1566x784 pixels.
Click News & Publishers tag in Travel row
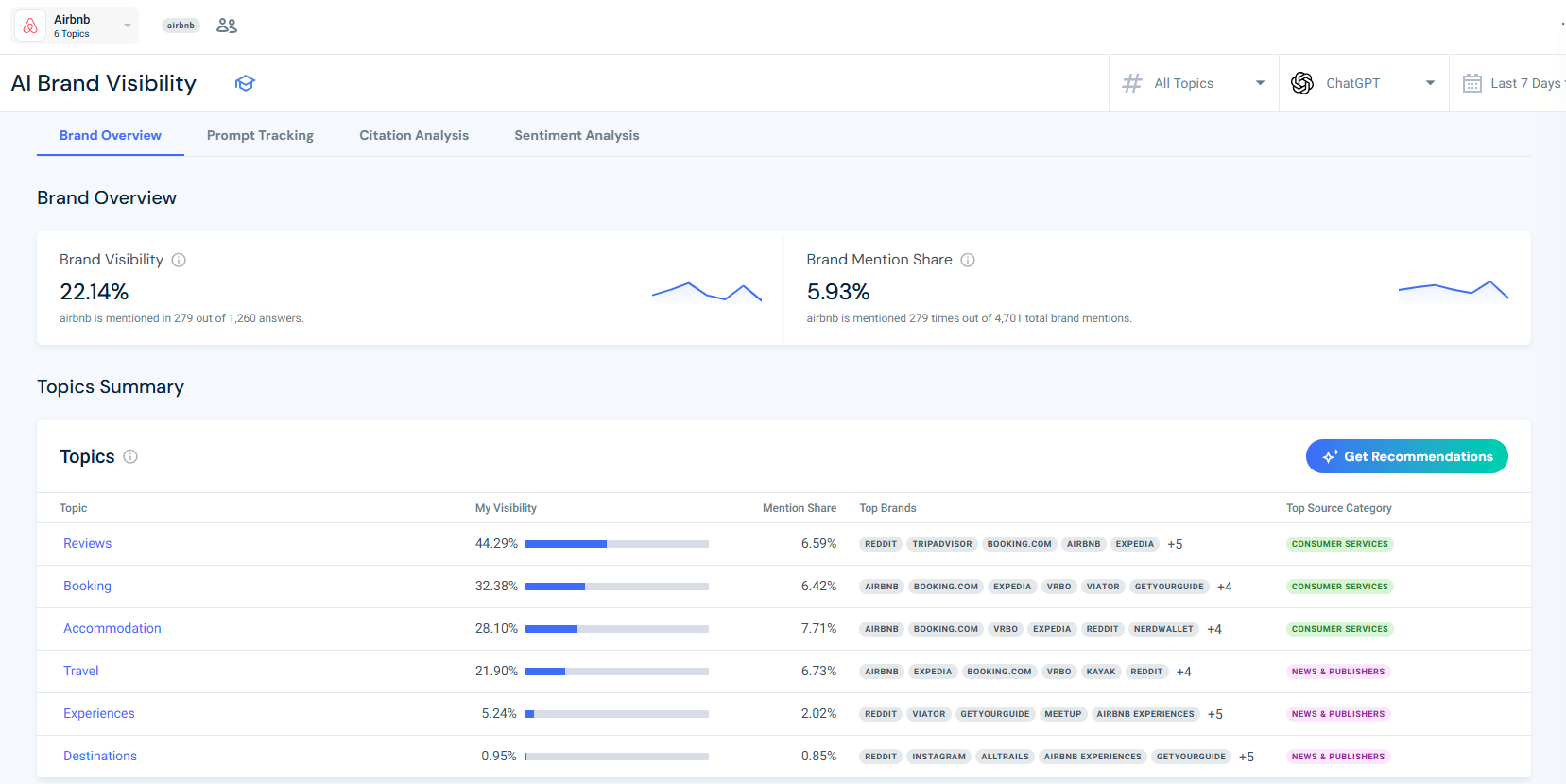tap(1338, 672)
